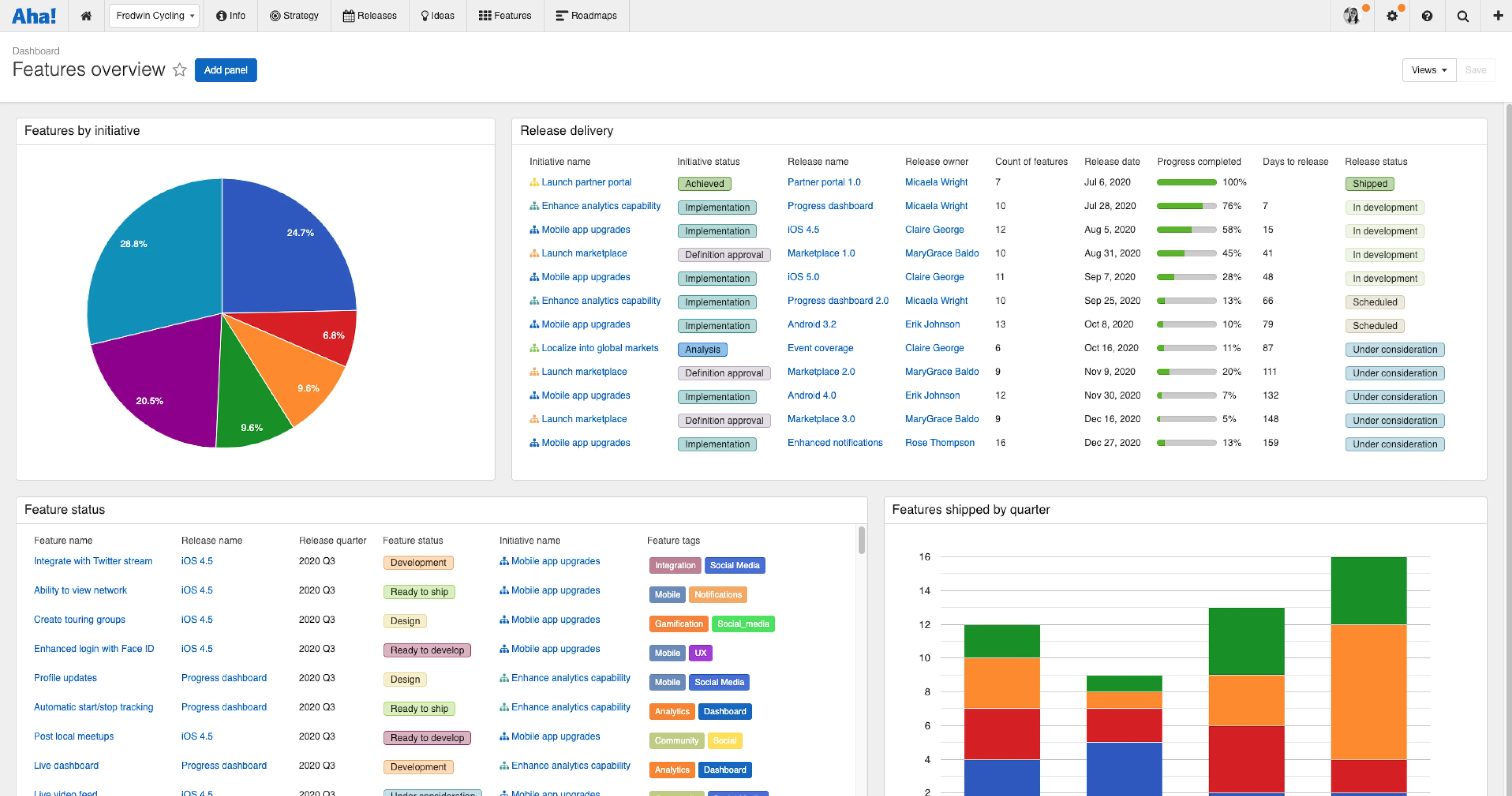Click the plus add icon
Image resolution: width=1512 pixels, height=796 pixels.
pos(1497,16)
